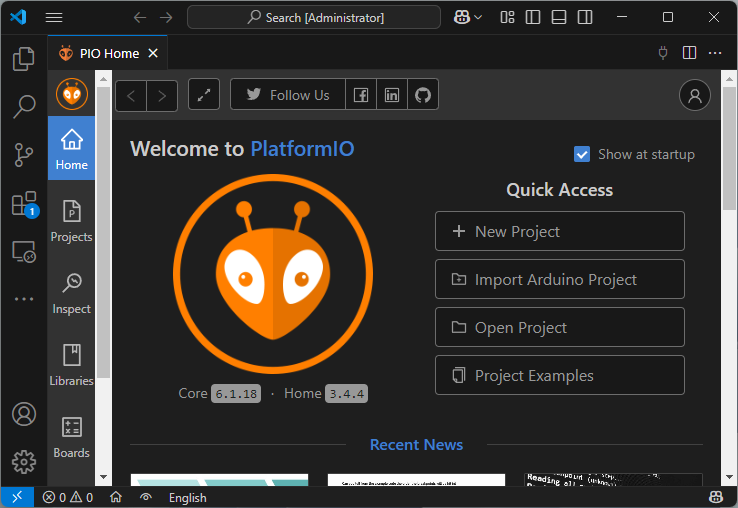Toggle the primary side bar
Screen dimensions: 738x508
(533, 17)
